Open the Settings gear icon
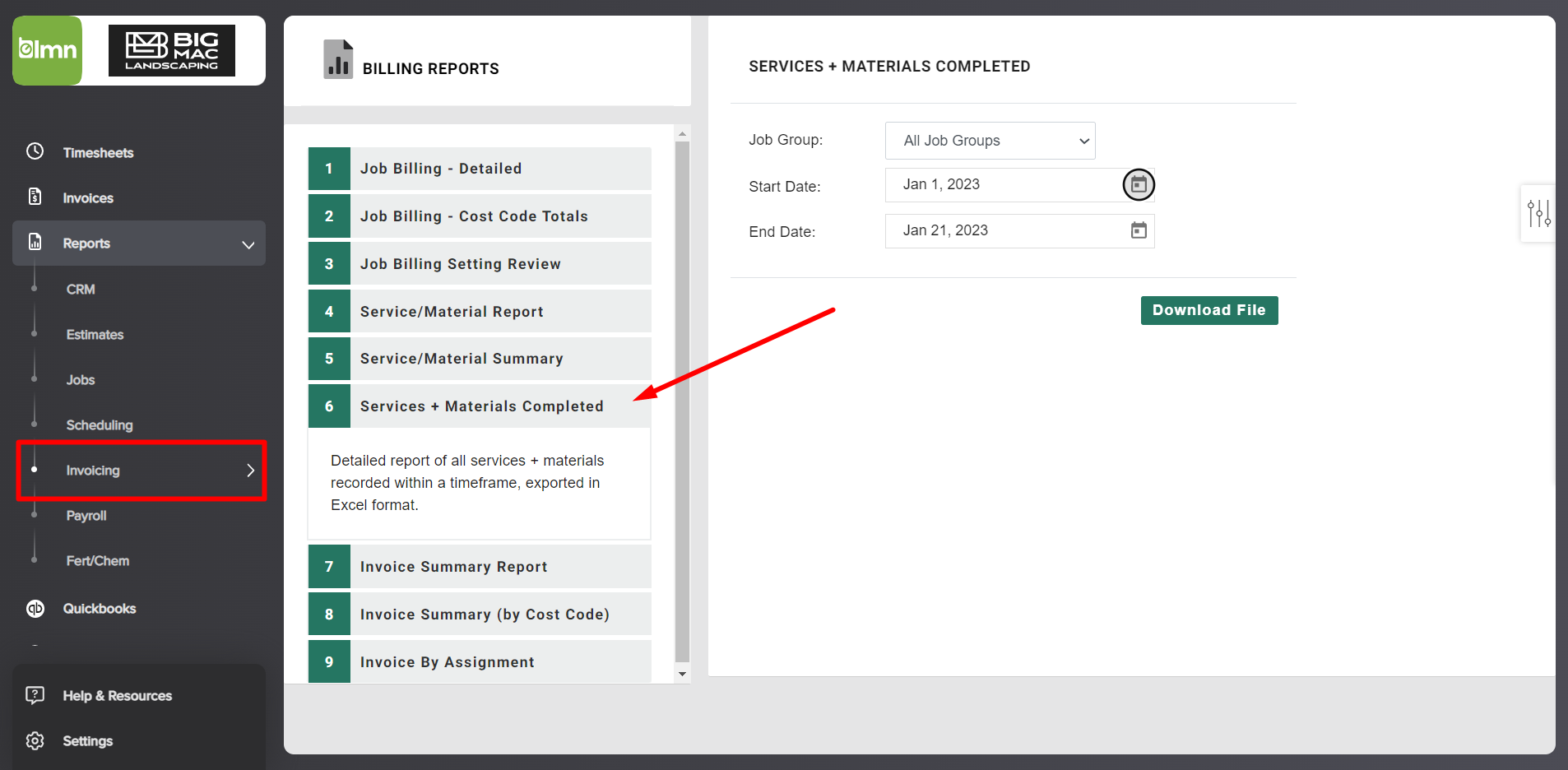This screenshot has width=1568, height=770. (35, 740)
